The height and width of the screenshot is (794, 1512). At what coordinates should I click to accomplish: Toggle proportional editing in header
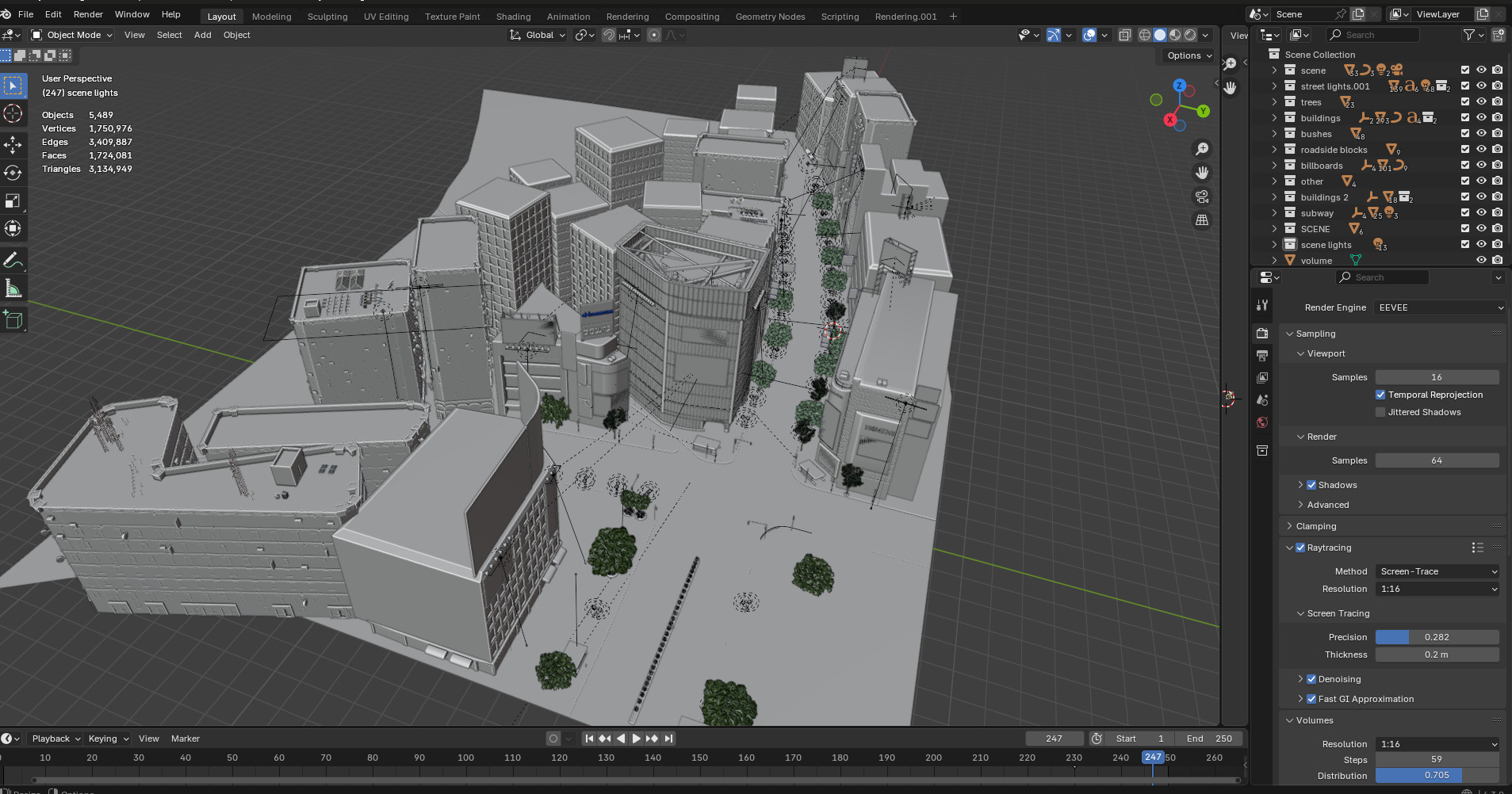click(653, 35)
